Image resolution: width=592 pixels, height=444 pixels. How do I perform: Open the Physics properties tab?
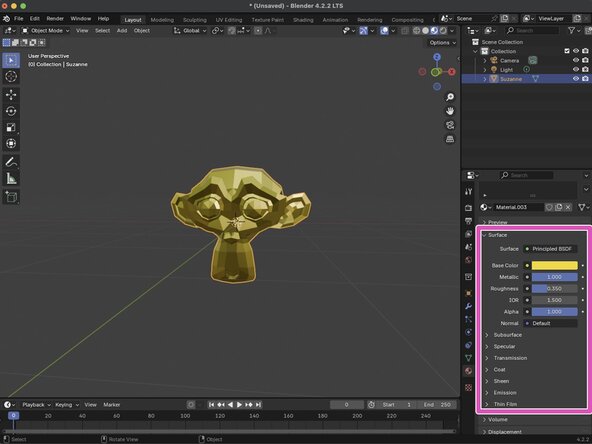(469, 332)
